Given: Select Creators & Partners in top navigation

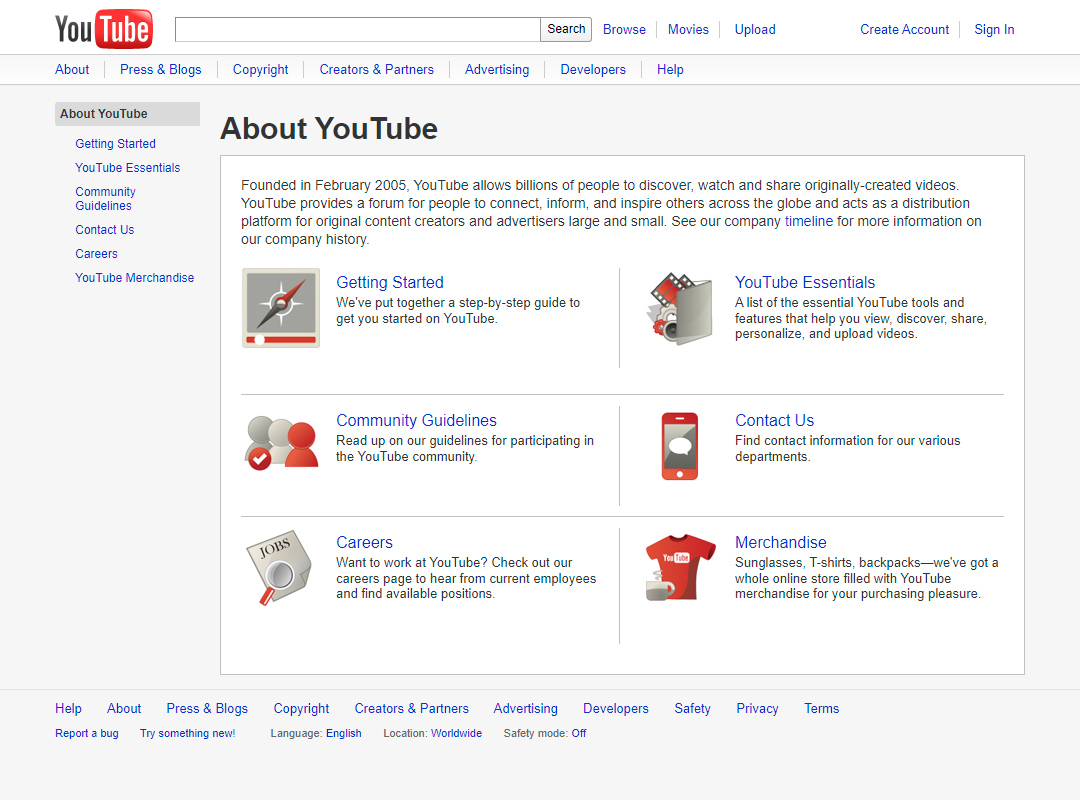Looking at the screenshot, I should [x=377, y=70].
